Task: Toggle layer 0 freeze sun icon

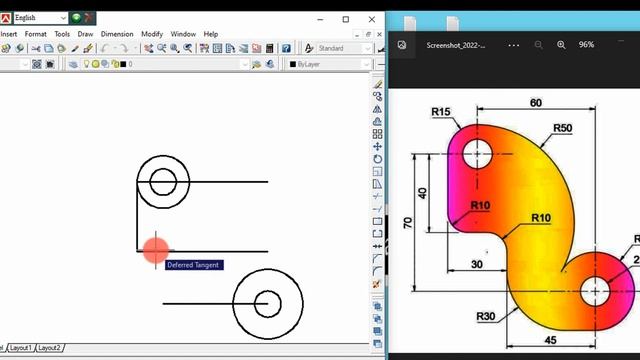Action: click(96, 64)
